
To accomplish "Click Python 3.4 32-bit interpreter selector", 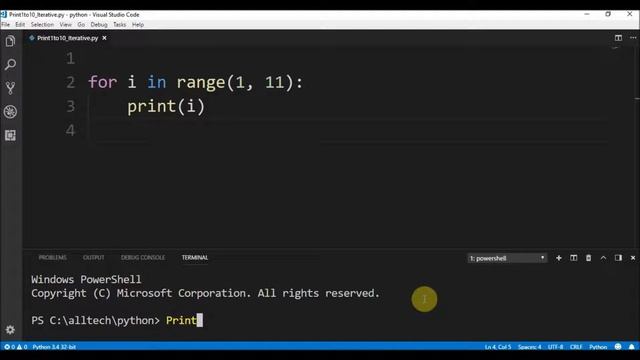I will pos(54,347).
